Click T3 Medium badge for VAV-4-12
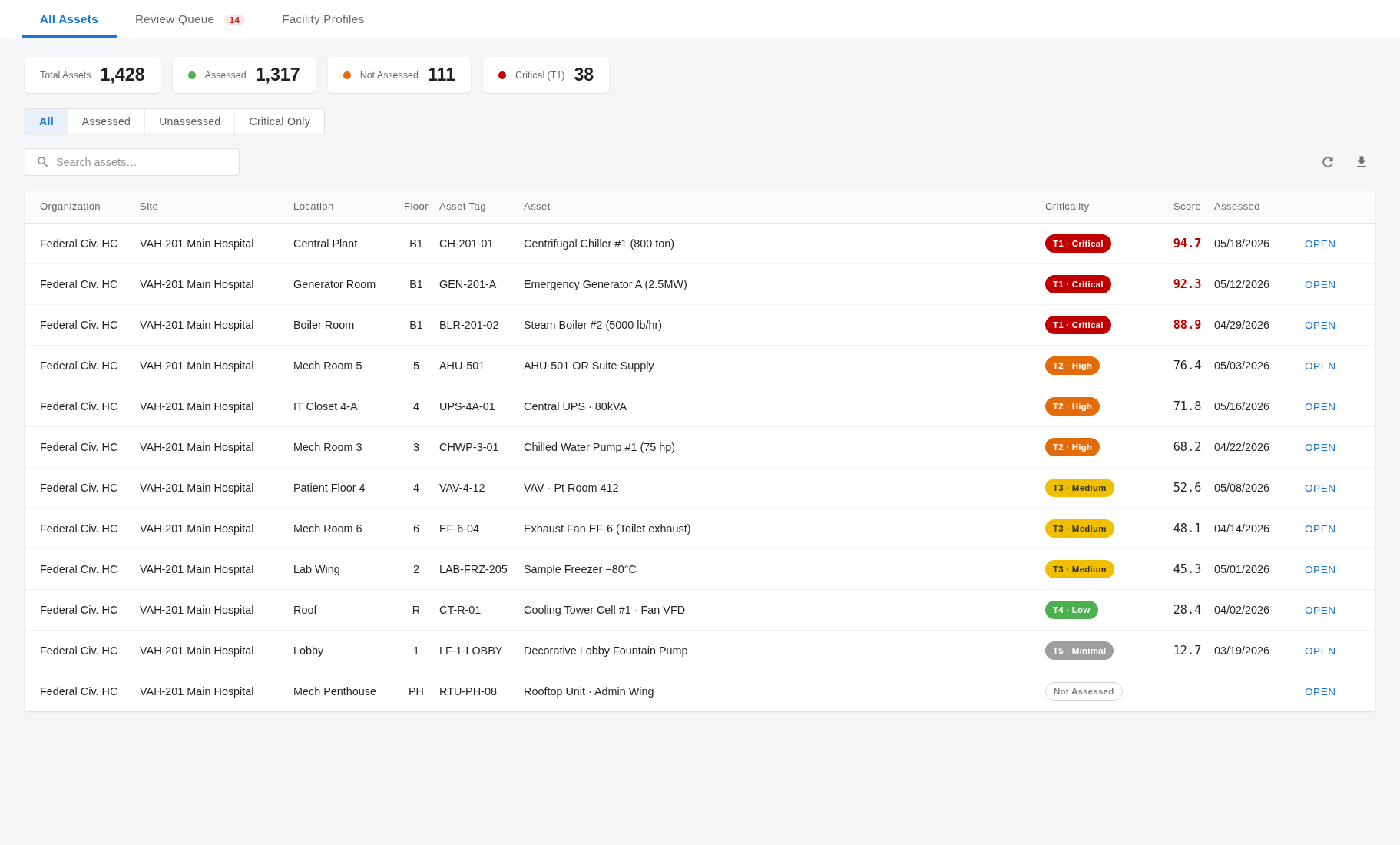1400x845 pixels. 1080,488
